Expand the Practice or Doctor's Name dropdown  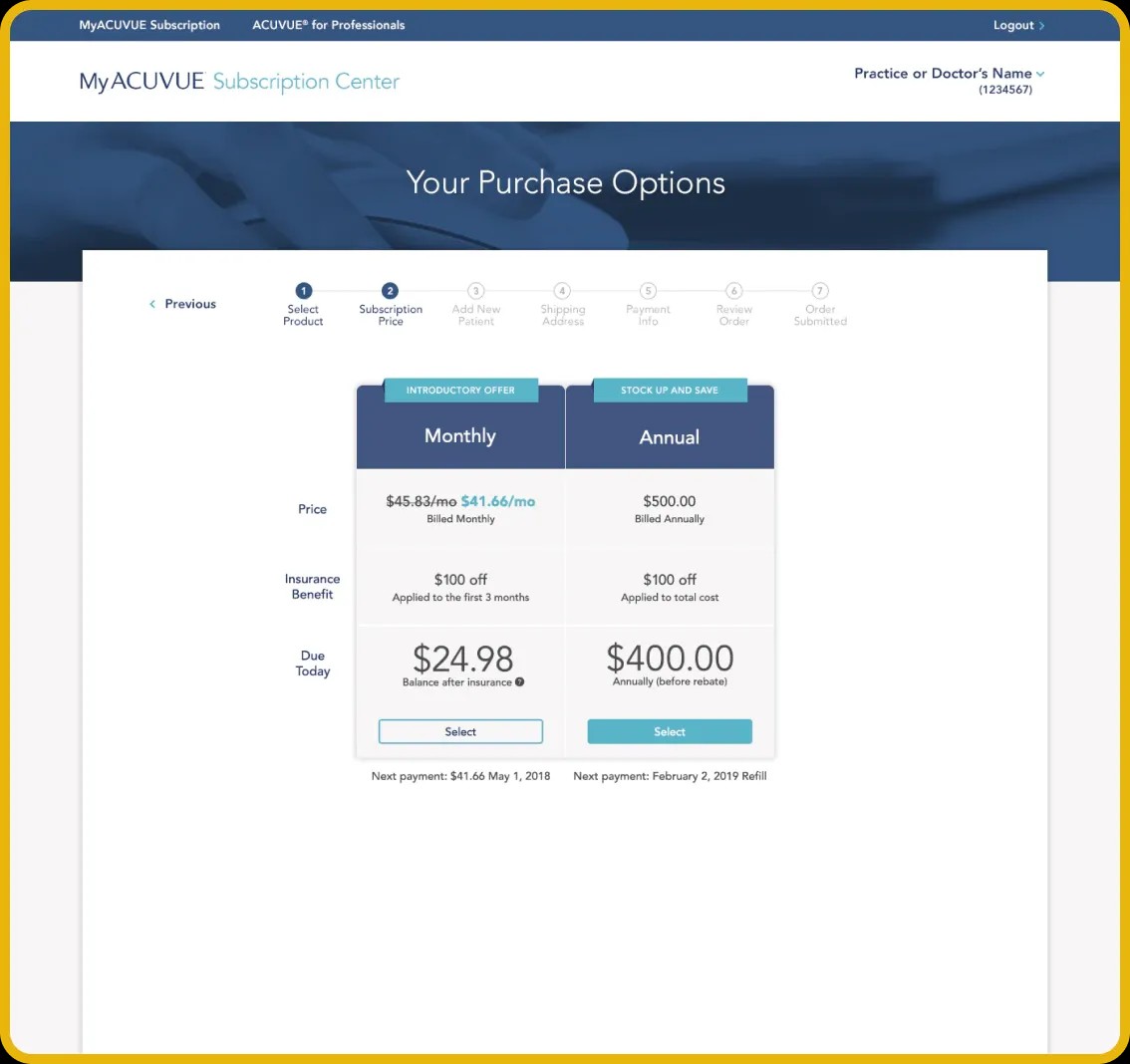[949, 73]
